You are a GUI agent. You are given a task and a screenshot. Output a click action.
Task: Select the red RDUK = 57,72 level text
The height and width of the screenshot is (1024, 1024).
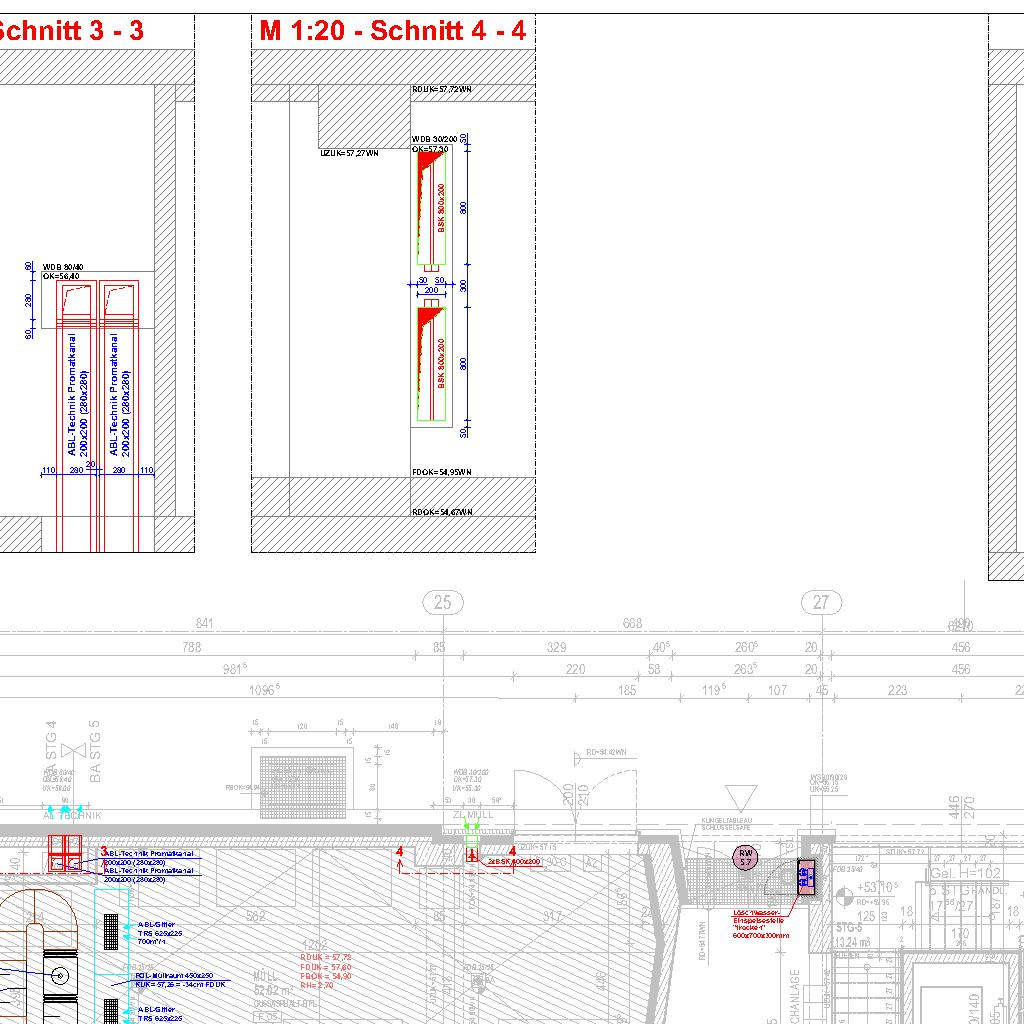coord(326,957)
